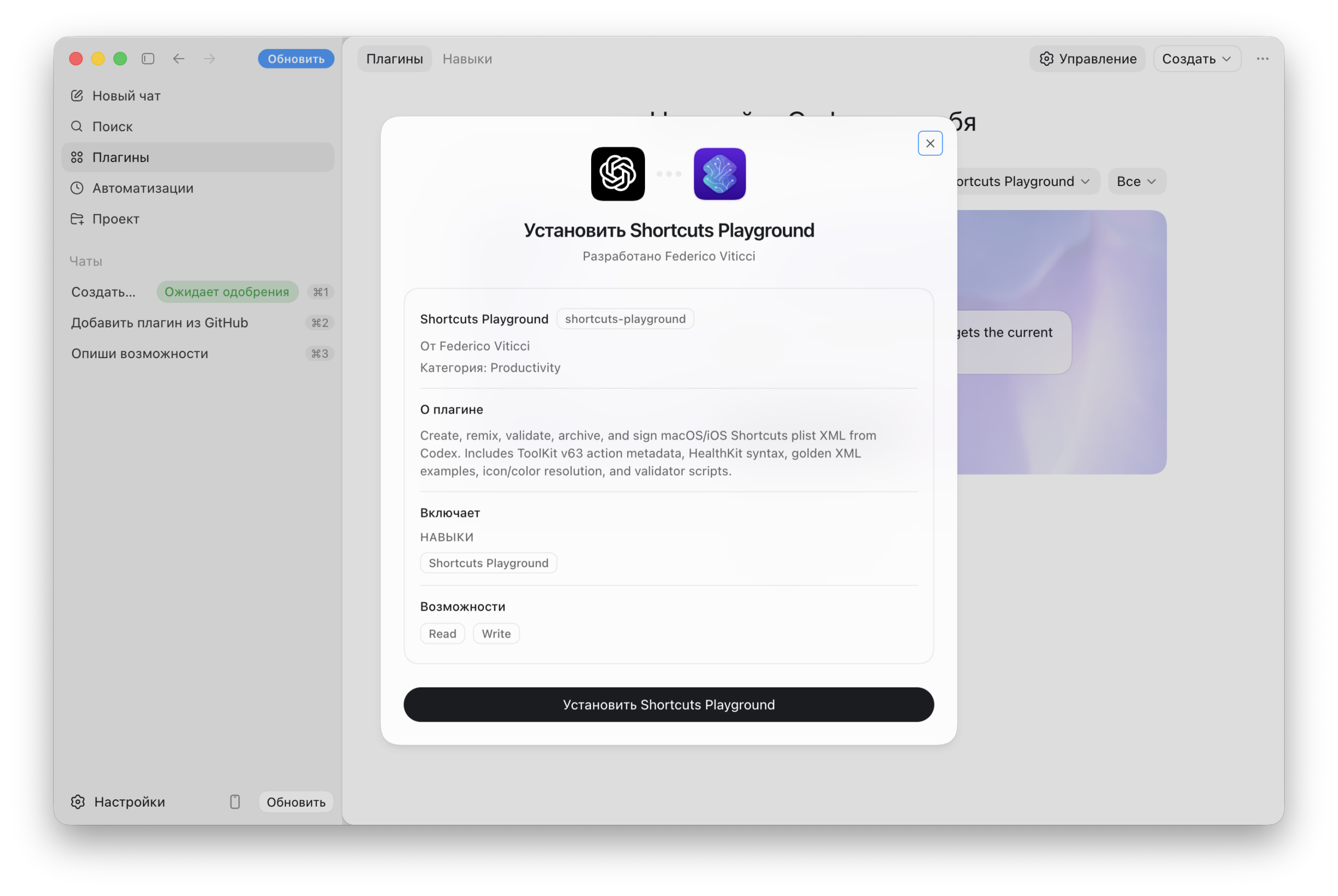Viewport: 1338px width, 896px height.
Task: Click the Установить Shortcuts Playground dialog title
Action: [x=668, y=229]
